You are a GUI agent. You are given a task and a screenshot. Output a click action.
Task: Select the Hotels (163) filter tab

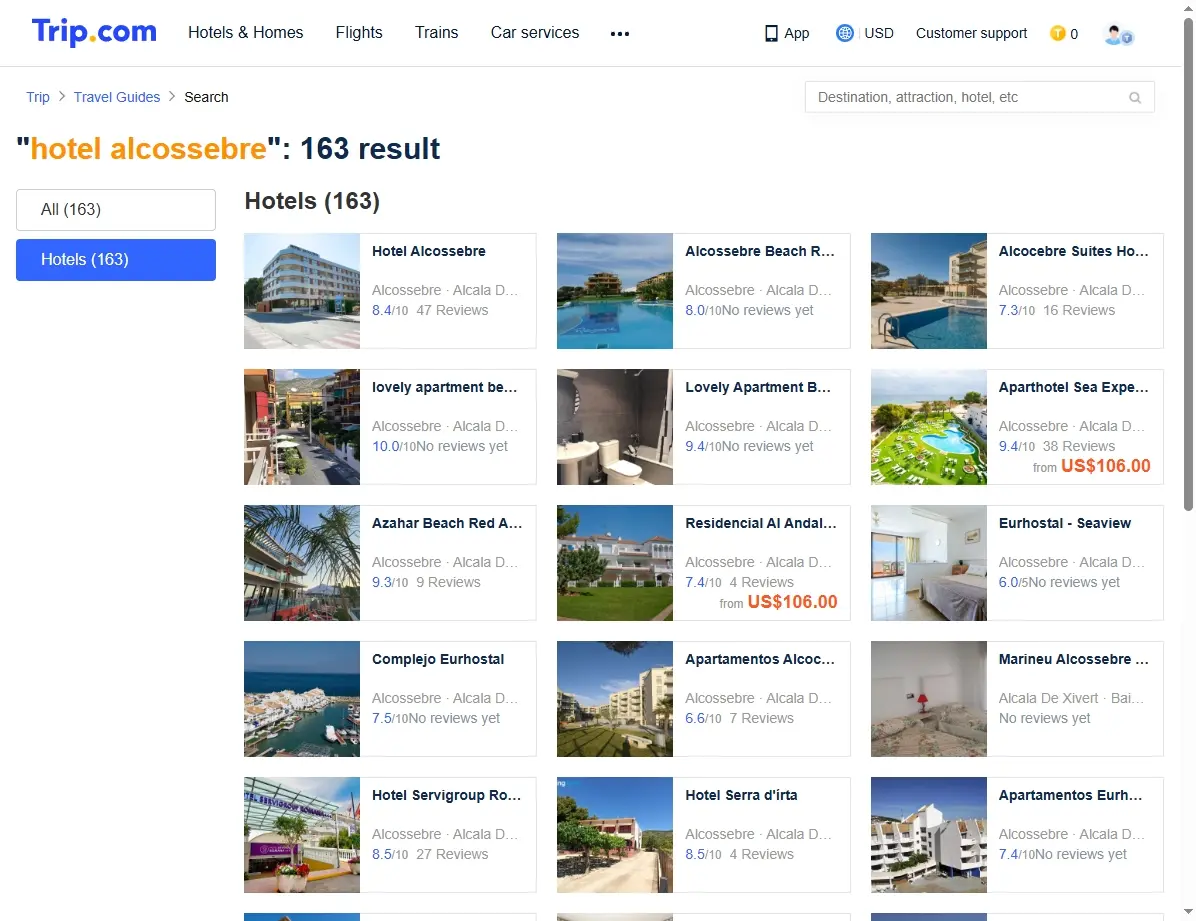coord(116,259)
